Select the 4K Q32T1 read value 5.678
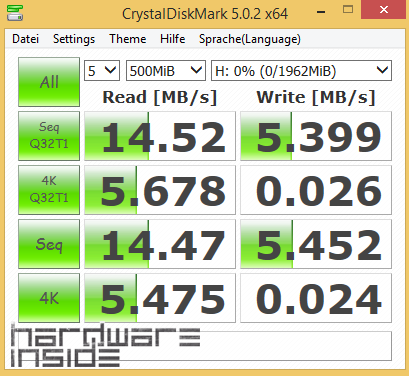This screenshot has height=376, width=409. (160, 190)
